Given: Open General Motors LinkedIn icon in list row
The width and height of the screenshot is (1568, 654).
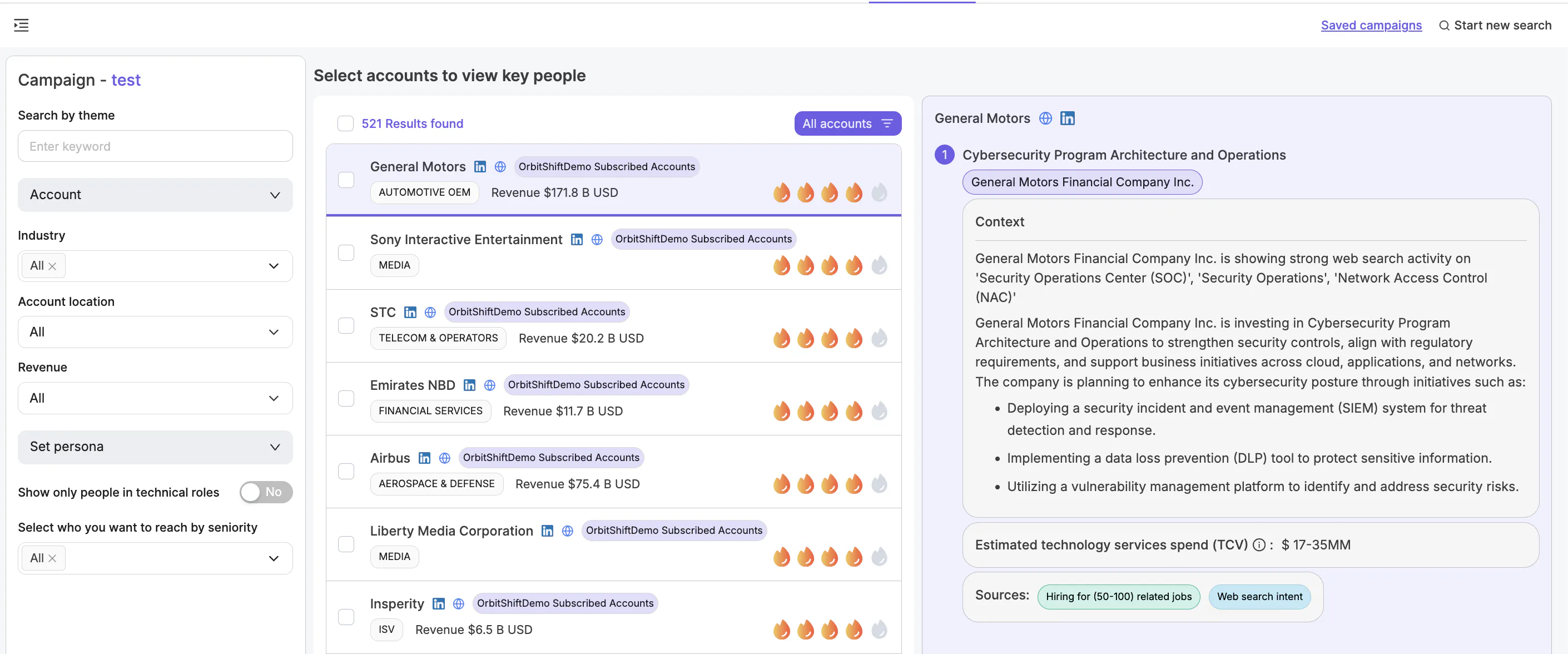Looking at the screenshot, I should pyautogui.click(x=480, y=166).
